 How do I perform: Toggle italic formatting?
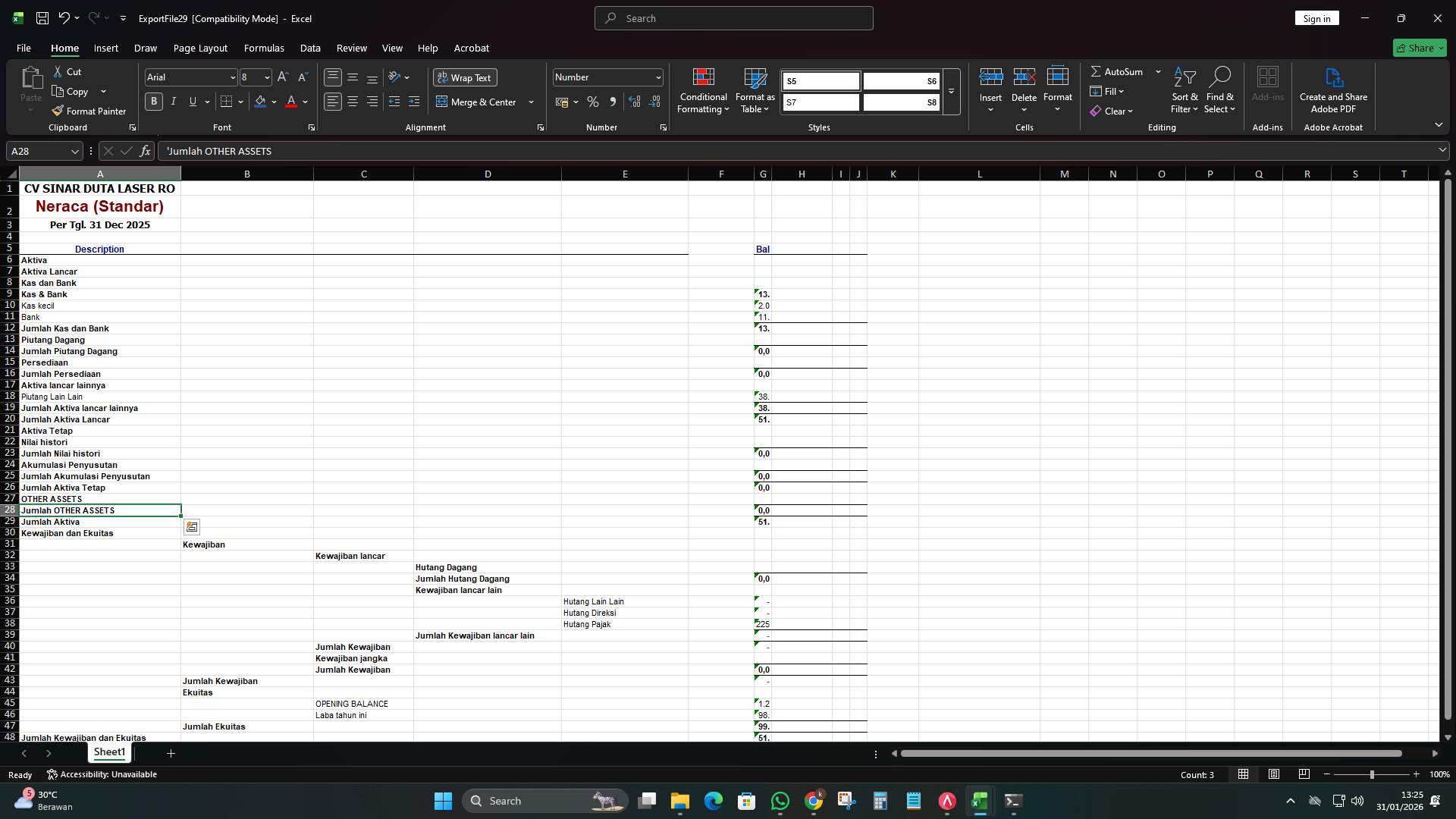click(173, 101)
